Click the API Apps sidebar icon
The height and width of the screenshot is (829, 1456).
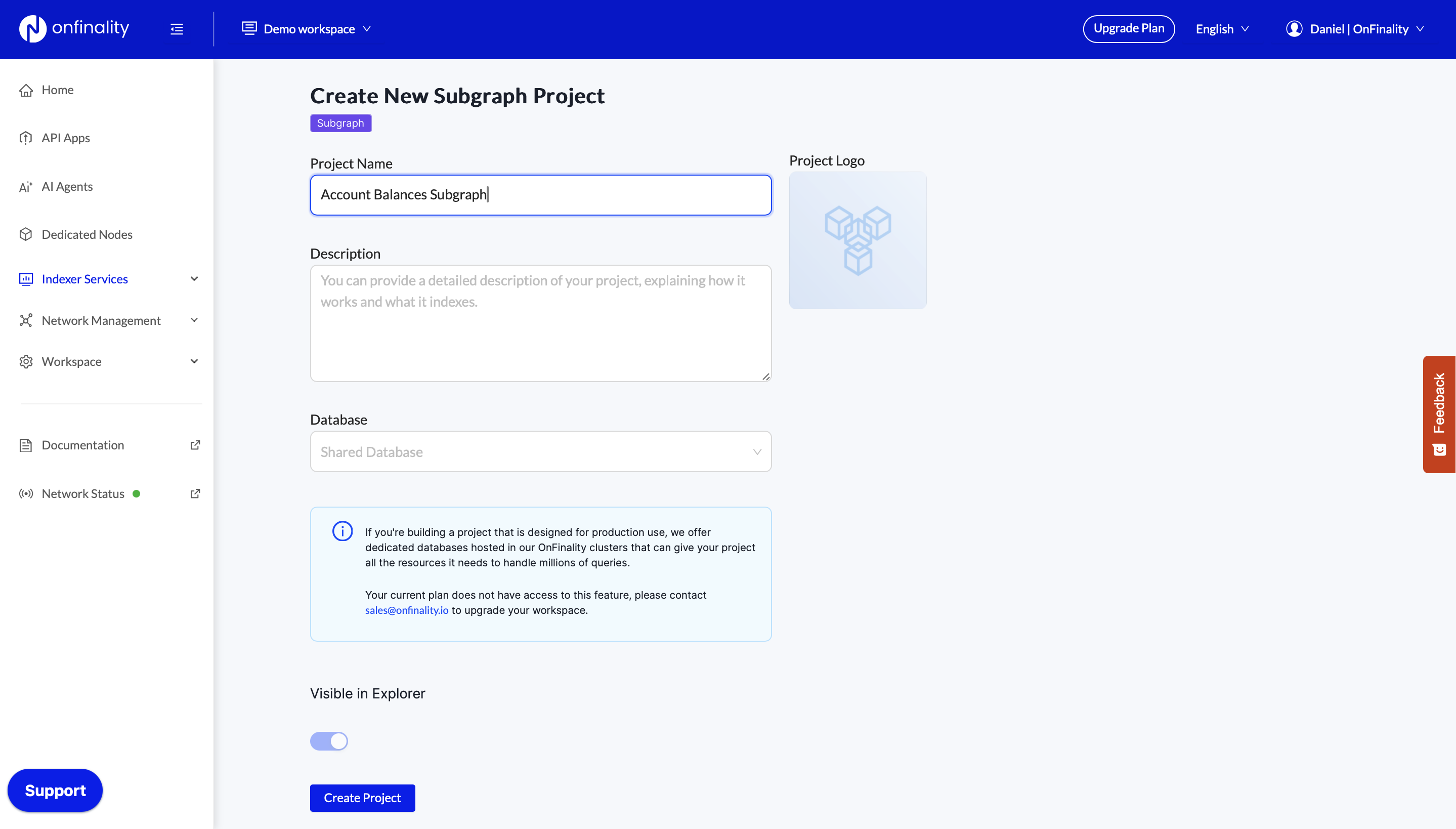coord(26,138)
